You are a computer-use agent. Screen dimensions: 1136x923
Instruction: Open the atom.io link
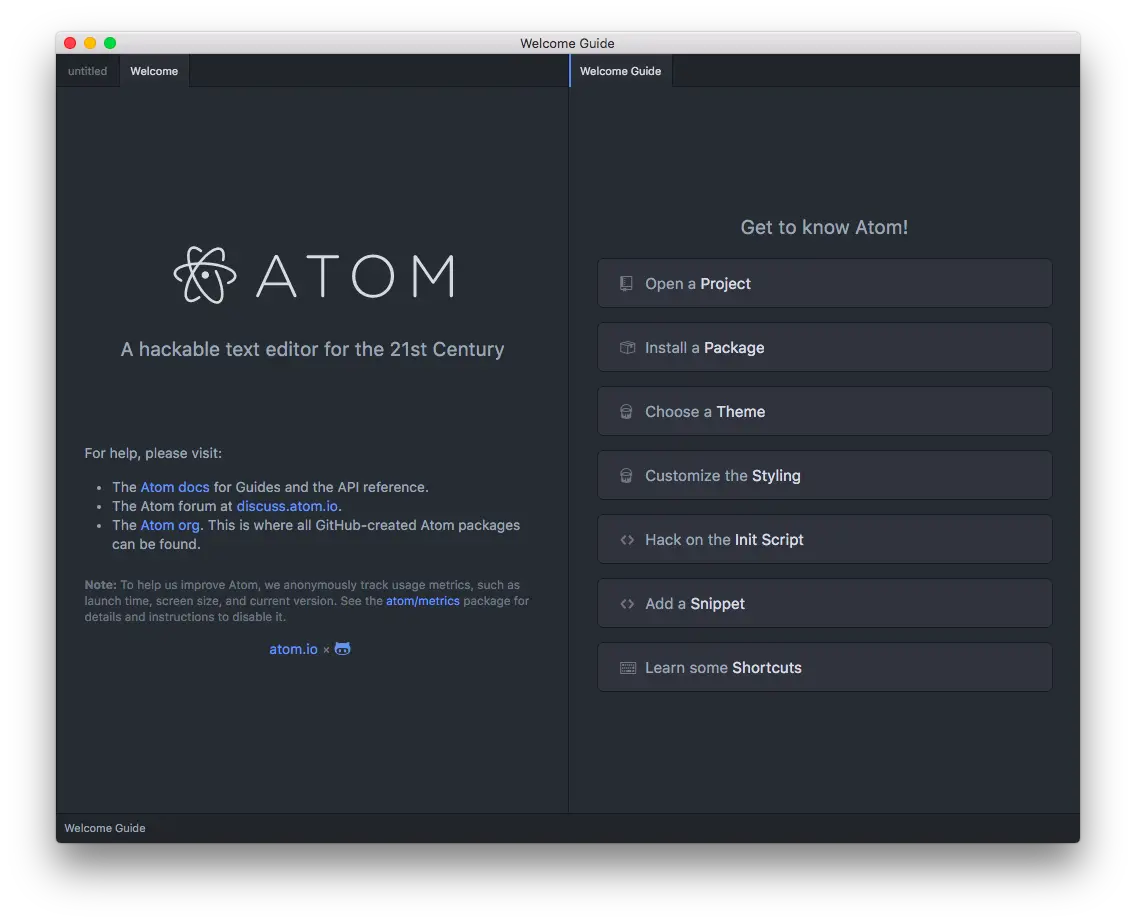pos(293,649)
